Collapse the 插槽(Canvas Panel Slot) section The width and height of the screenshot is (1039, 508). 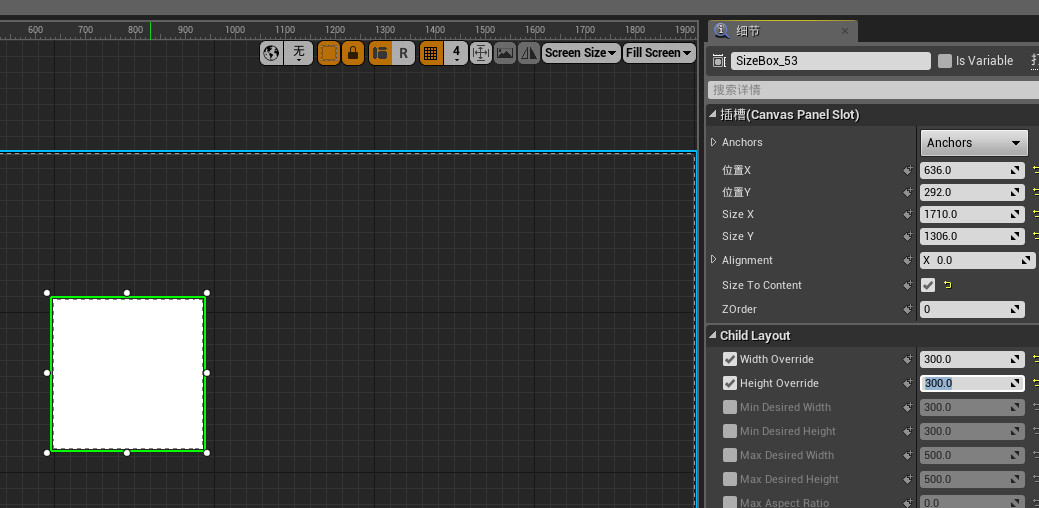pyautogui.click(x=713, y=115)
